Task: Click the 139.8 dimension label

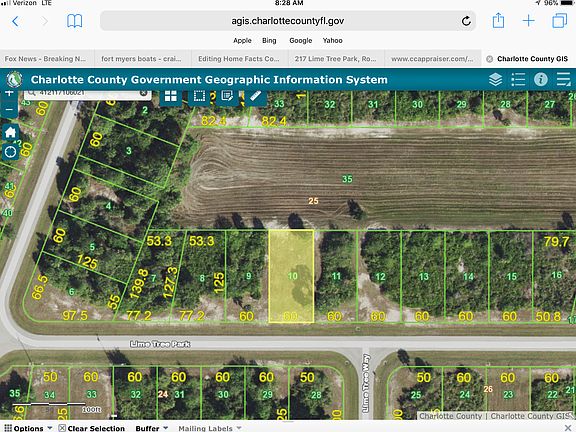Action: pos(138,284)
